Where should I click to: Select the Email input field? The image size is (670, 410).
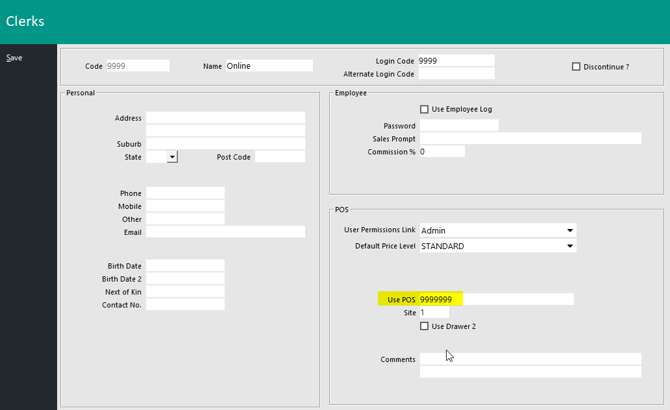tap(224, 232)
